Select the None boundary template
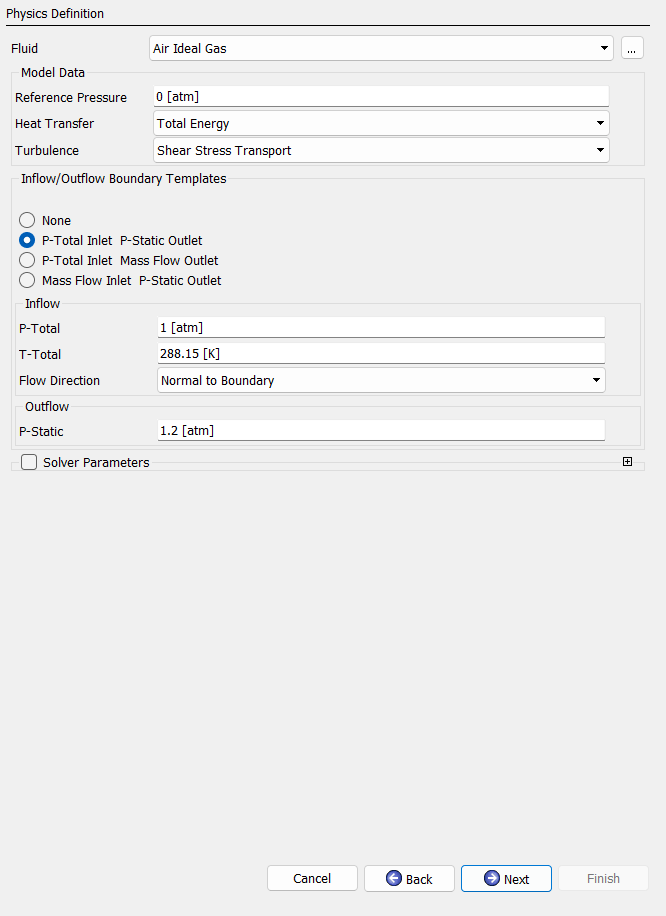The image size is (666, 916). coord(27,220)
